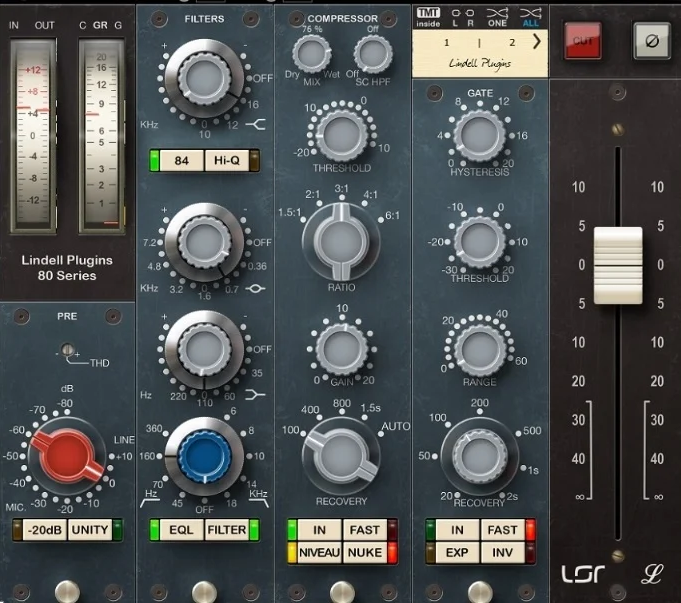Click the LINE label on PRE knob
Image resolution: width=681 pixels, height=603 pixels.
coord(124,440)
